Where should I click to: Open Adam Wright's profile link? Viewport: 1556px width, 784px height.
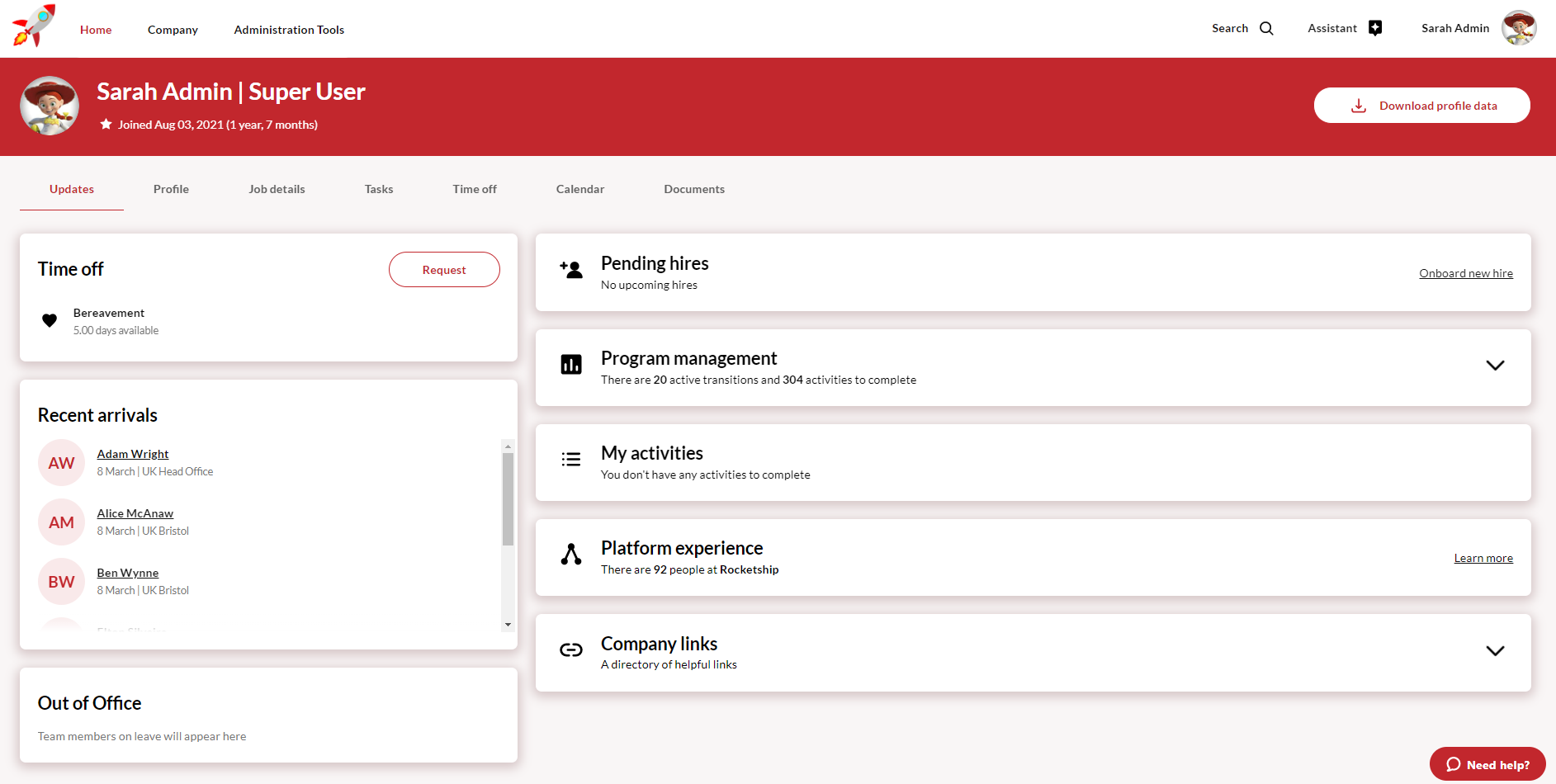click(133, 454)
